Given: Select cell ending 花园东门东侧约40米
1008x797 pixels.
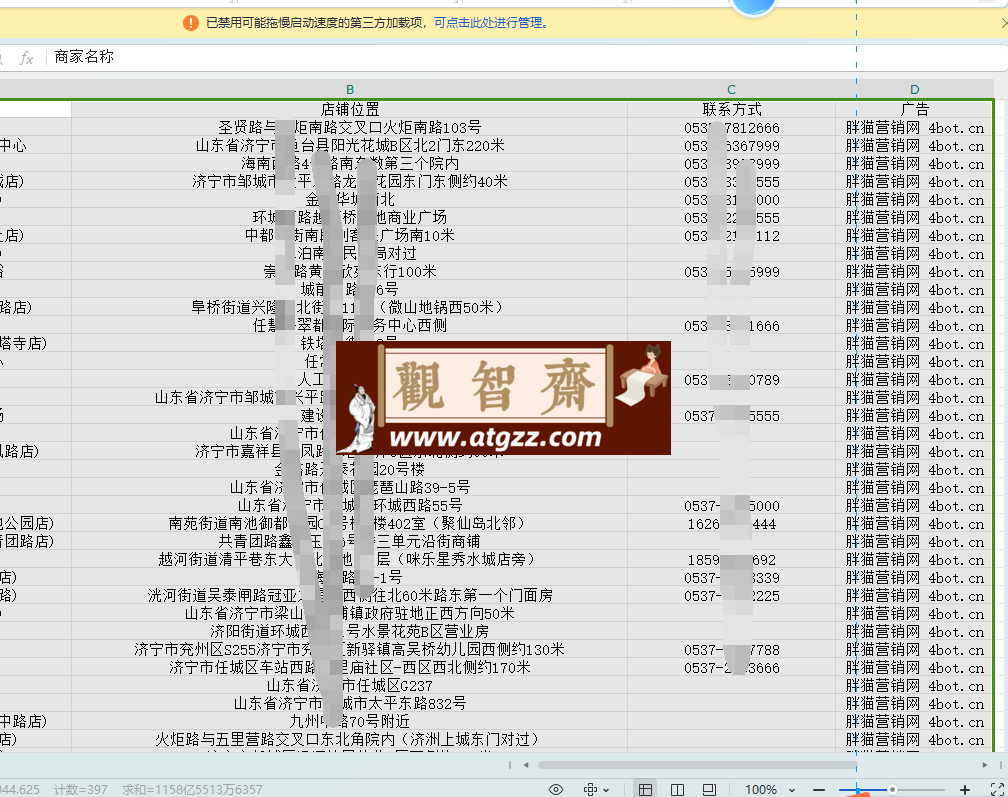Looking at the screenshot, I should point(350,182).
